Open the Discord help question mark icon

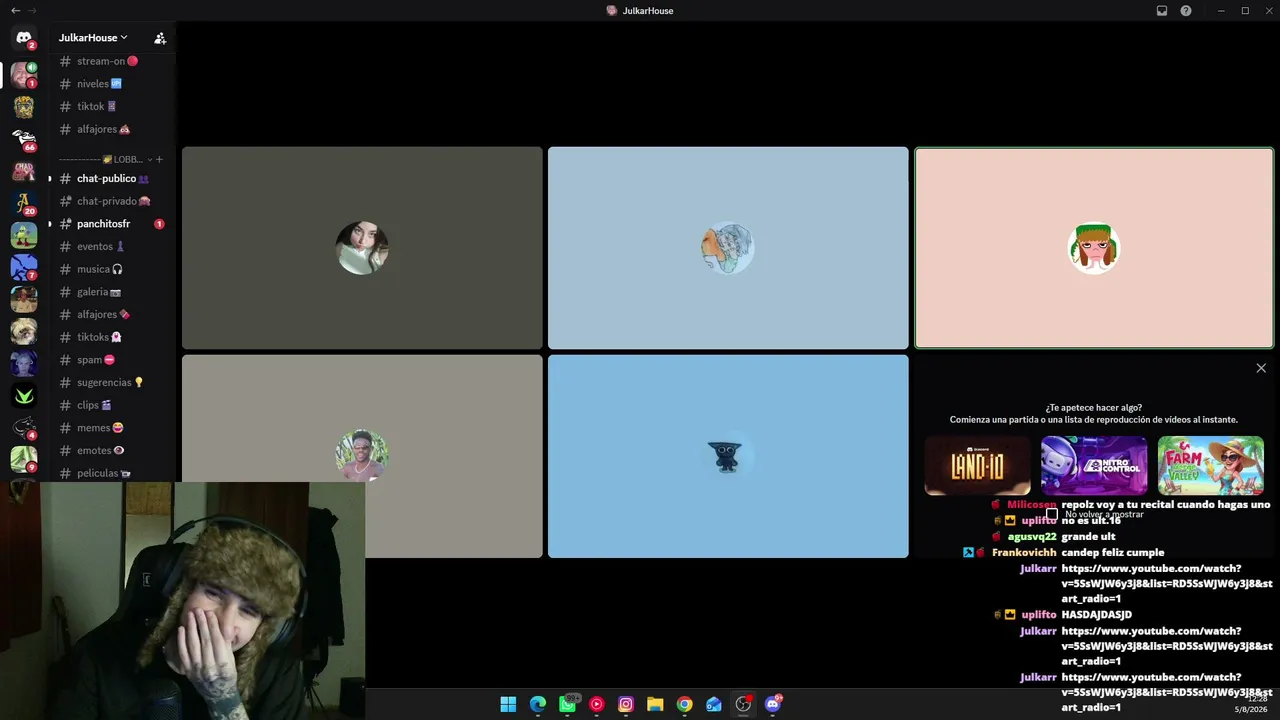(1186, 11)
